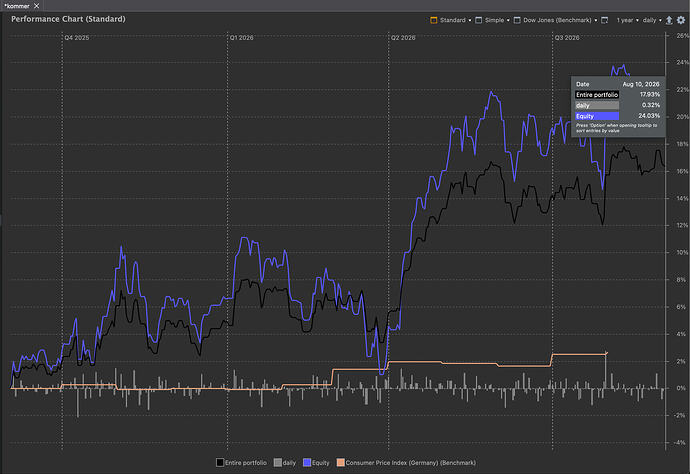690x474 pixels.
Task: Open the 1 year period dropdown
Action: point(627,20)
